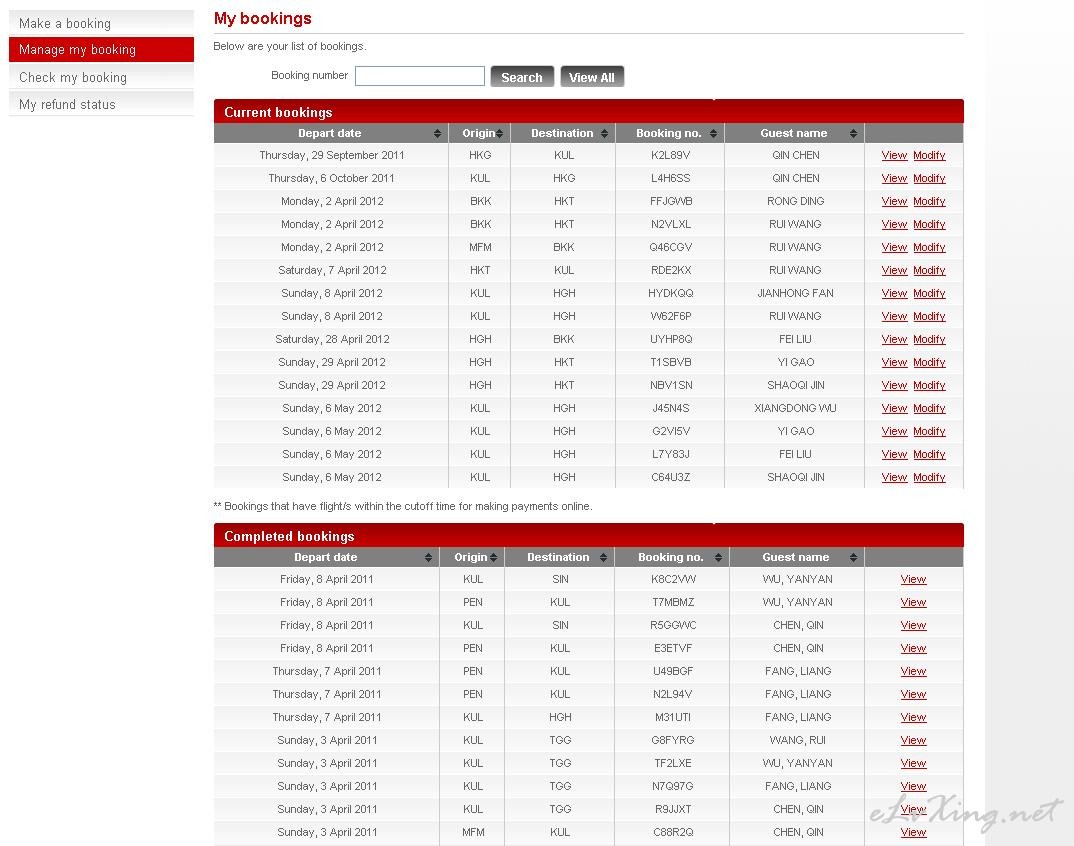Modify booking K2L89V
This screenshot has width=1074, height=846.
coord(929,155)
